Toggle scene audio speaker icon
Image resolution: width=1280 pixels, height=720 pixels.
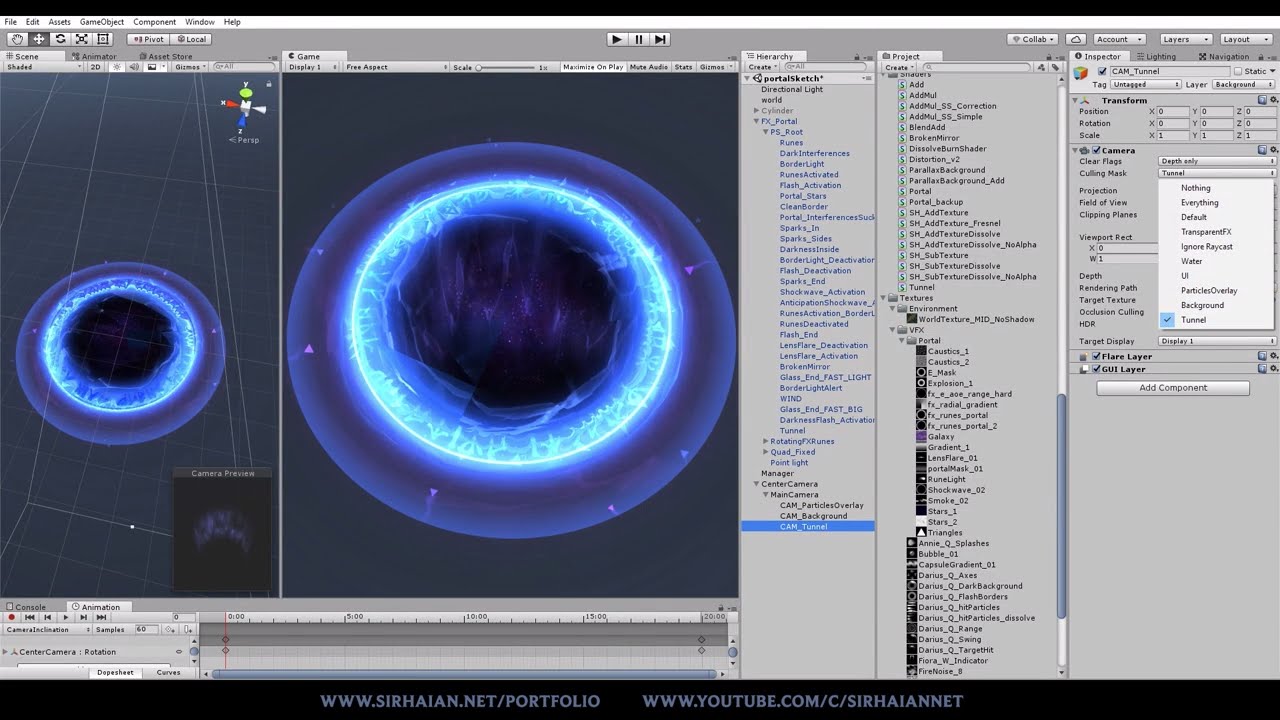coord(135,67)
